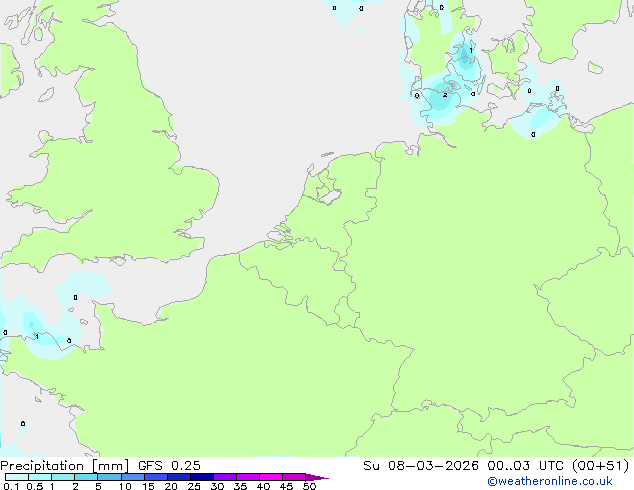Select the 2 mm legend color swatch
The image size is (634, 490).
click(x=86, y=477)
